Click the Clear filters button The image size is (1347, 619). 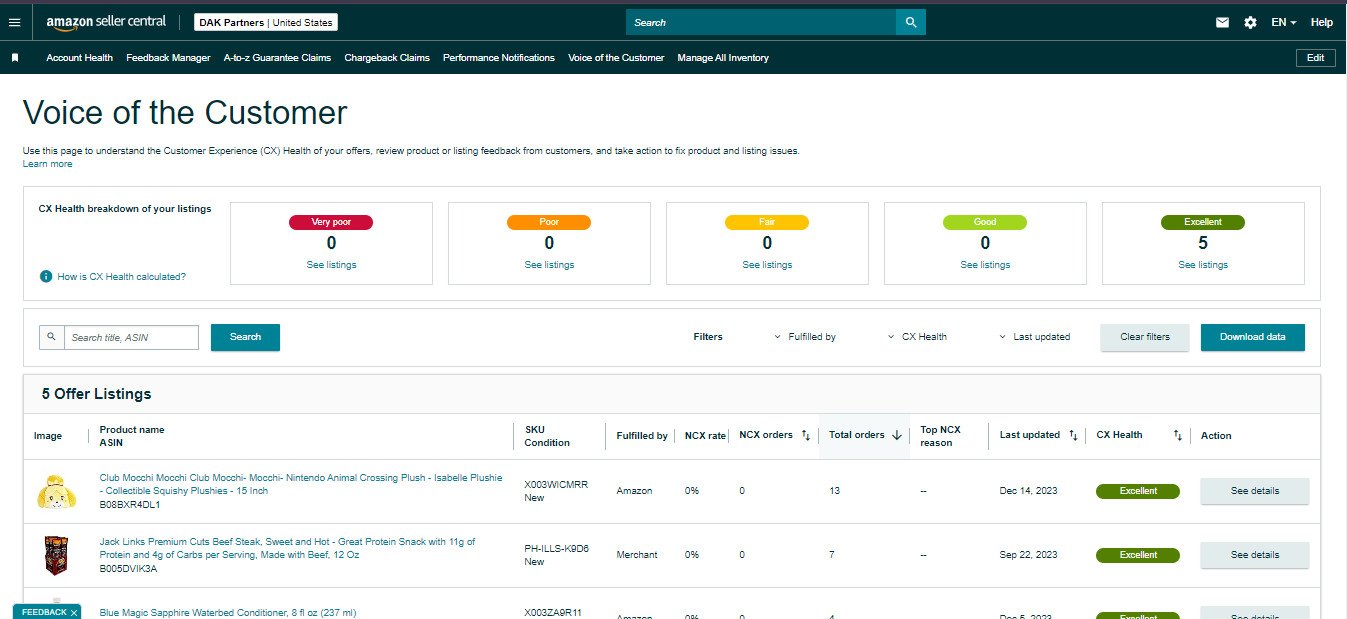pyautogui.click(x=1145, y=337)
